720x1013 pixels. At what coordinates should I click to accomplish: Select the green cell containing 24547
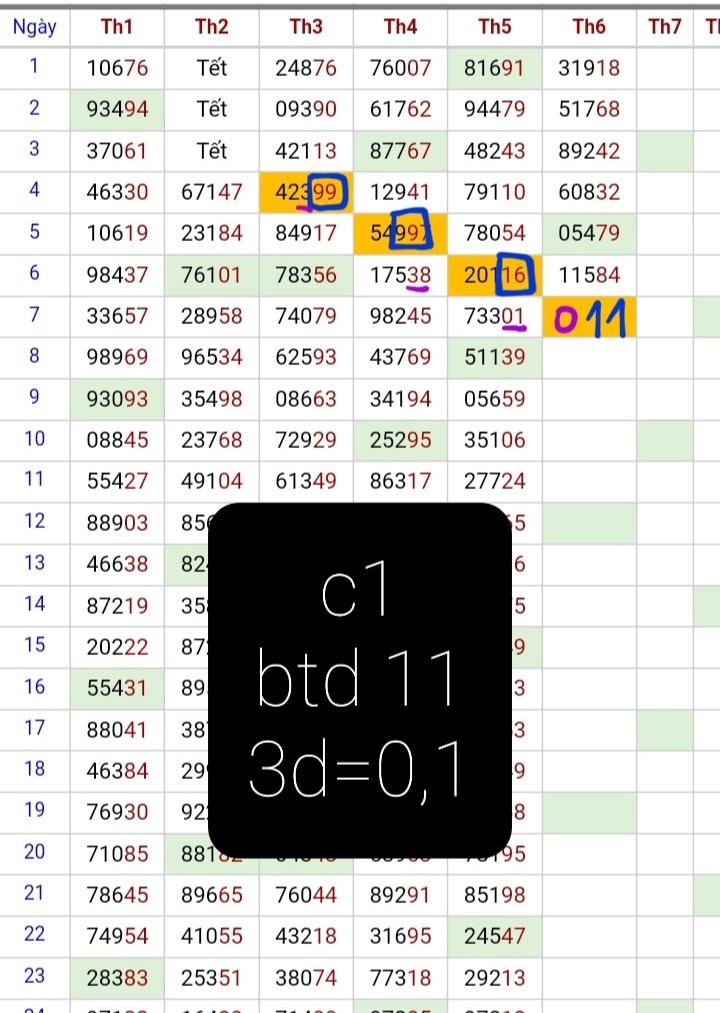(495, 934)
